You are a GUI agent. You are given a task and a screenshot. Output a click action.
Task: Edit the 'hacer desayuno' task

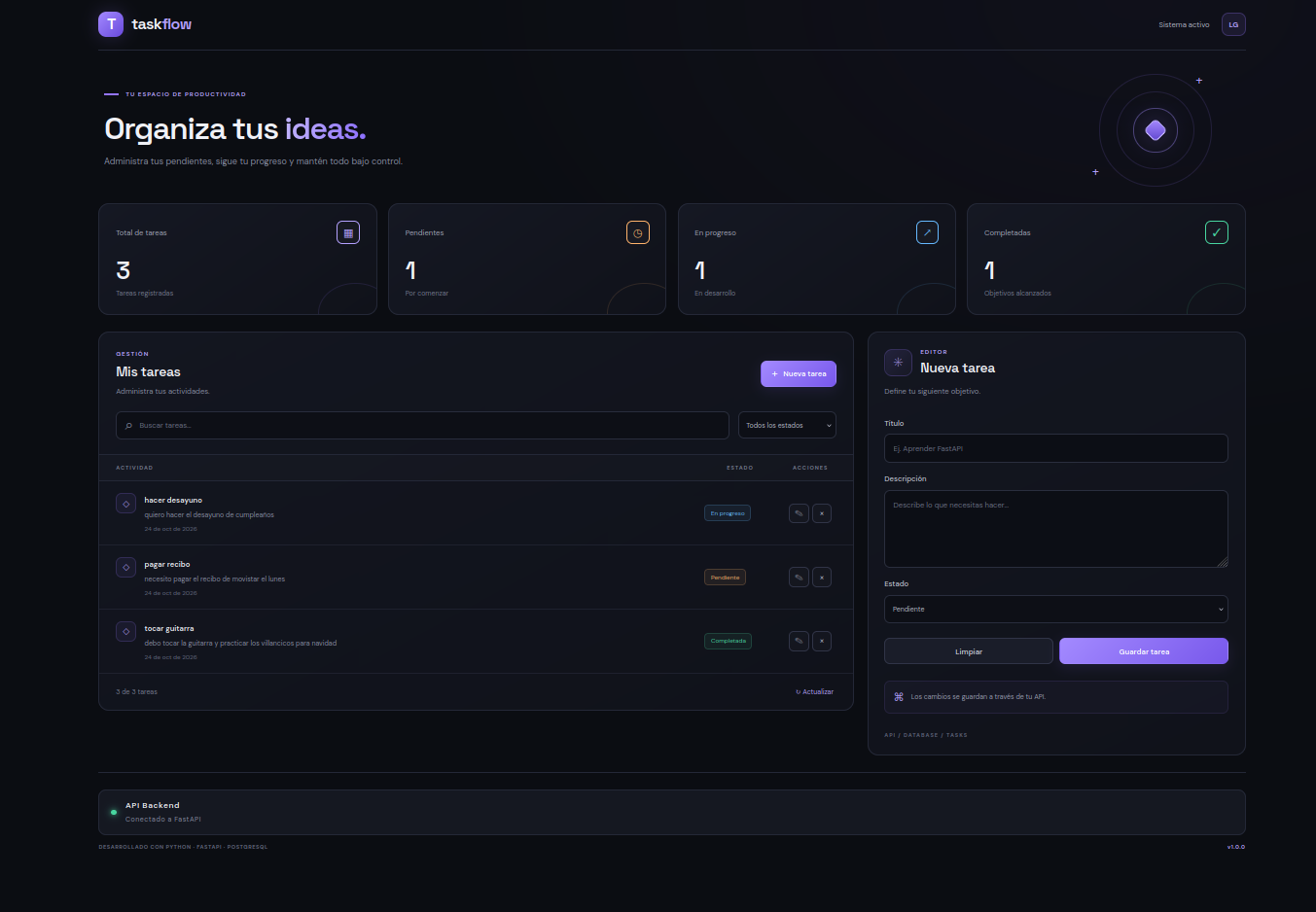[x=799, y=513]
